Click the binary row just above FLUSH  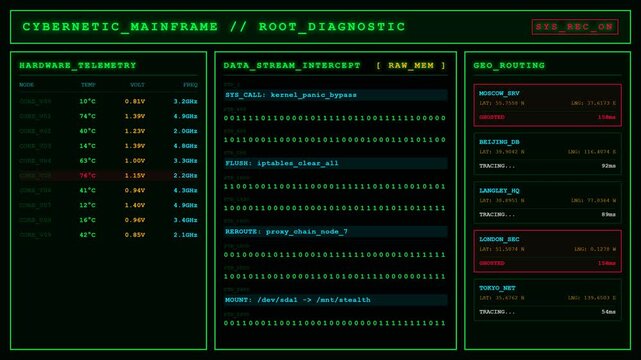pyautogui.click(x=335, y=140)
